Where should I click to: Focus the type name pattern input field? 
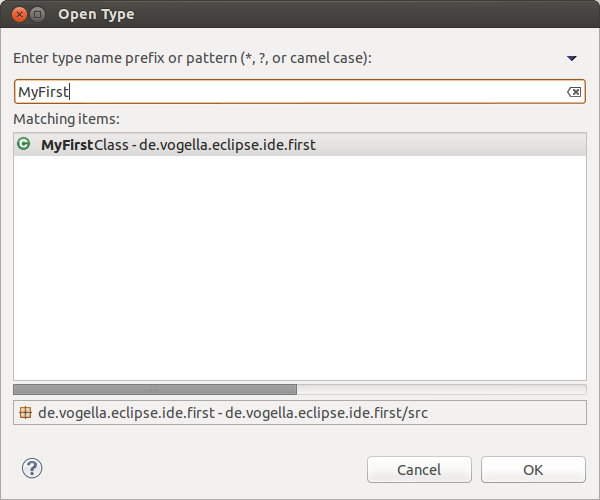(x=300, y=92)
